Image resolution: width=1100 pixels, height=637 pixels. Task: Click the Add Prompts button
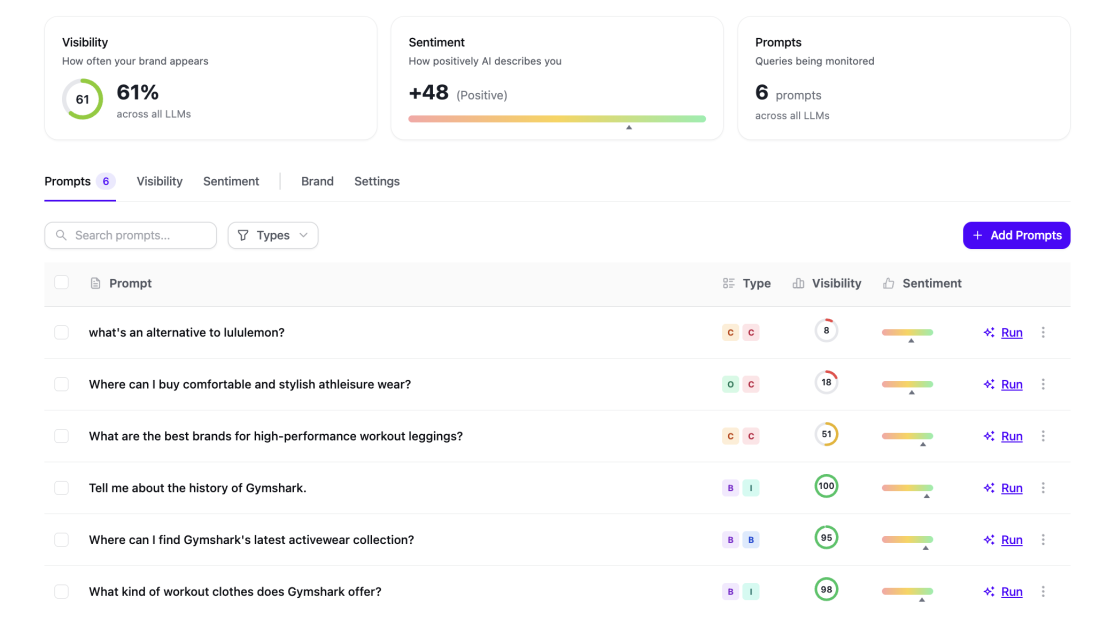click(x=1016, y=235)
